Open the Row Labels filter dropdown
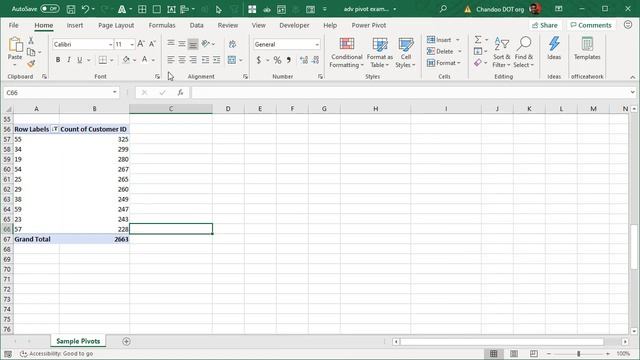Viewport: 640px width, 360px height. [55, 129]
